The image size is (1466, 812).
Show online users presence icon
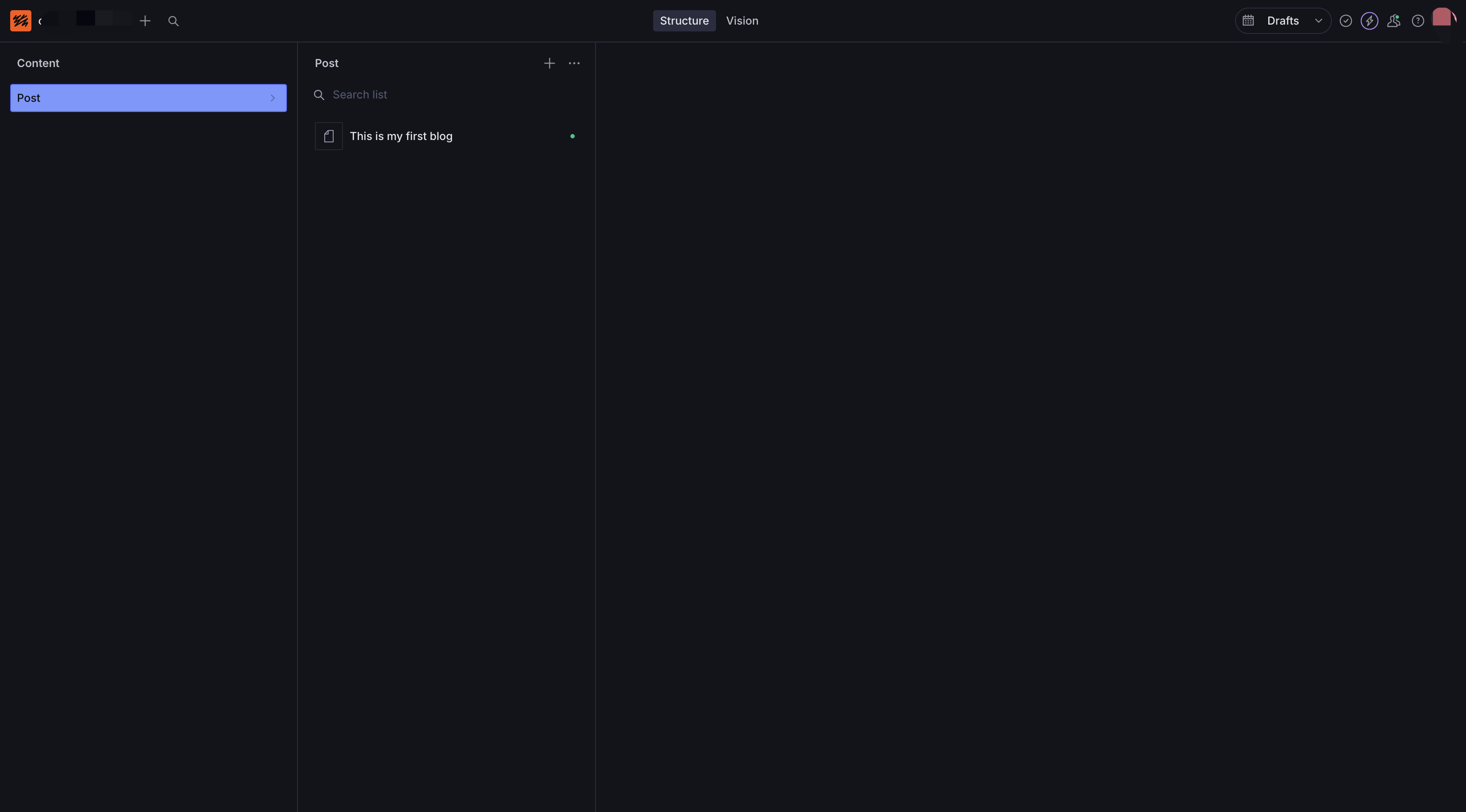[1393, 21]
